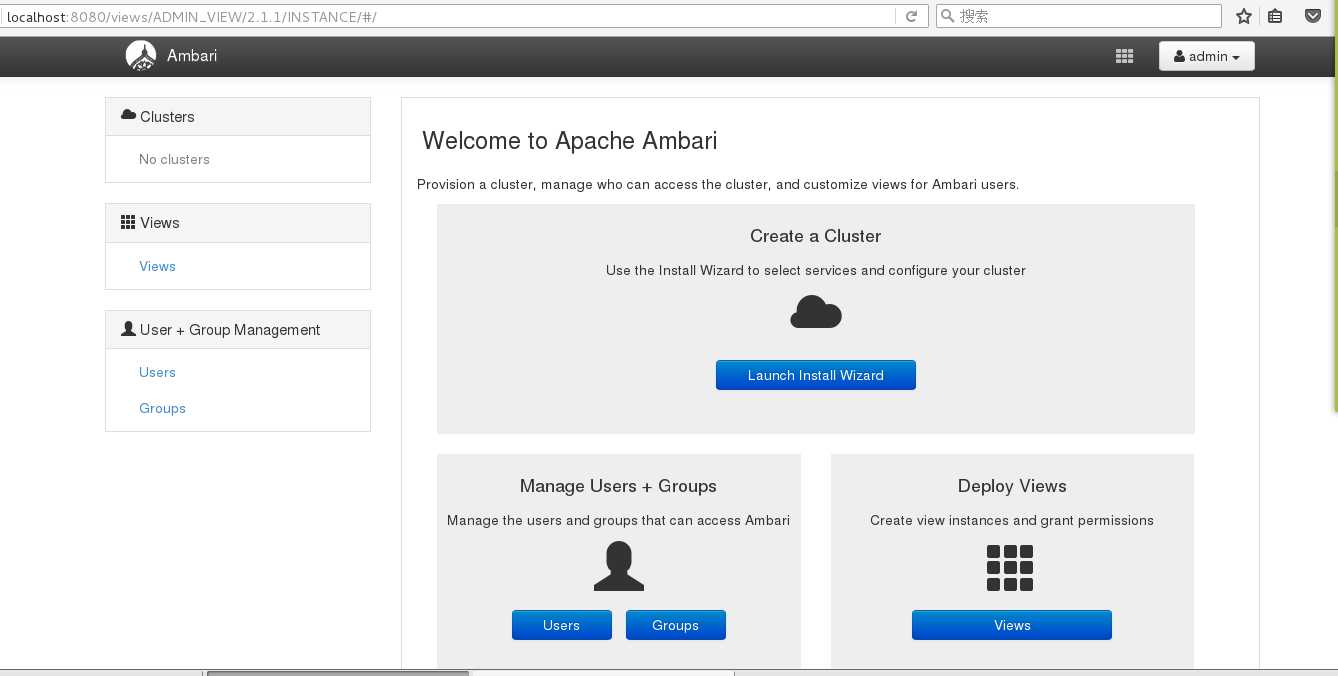Screen dimensions: 1338x676
Task: Click the Ambari logo icon
Action: [x=141, y=56]
